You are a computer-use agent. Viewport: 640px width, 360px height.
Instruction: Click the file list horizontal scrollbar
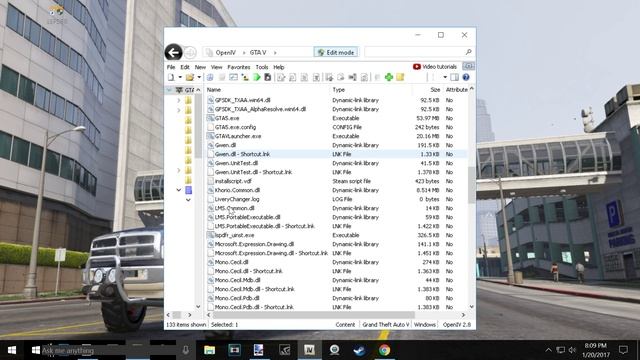point(313,315)
